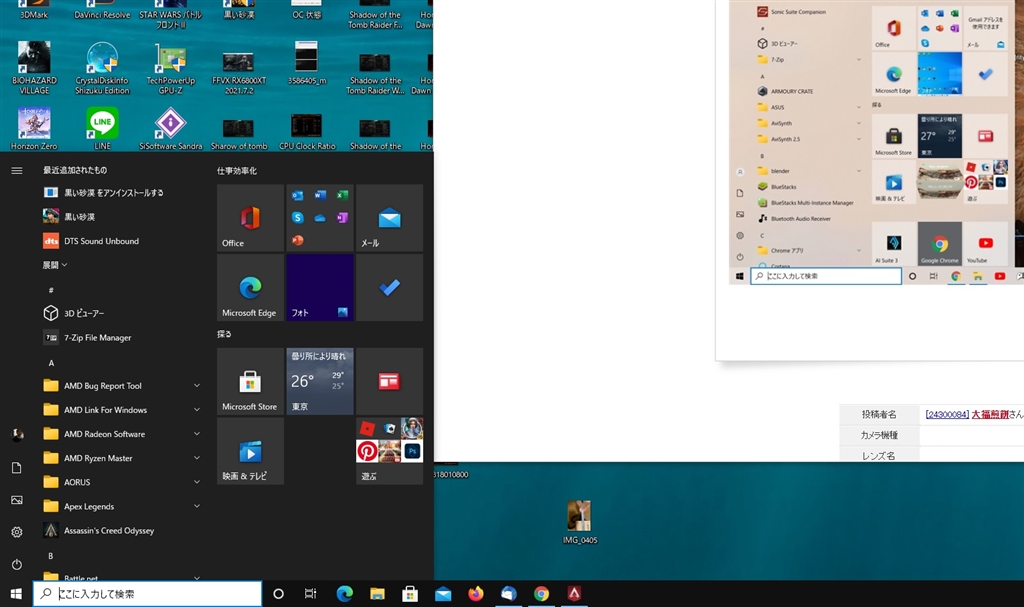Click the # section header in app list

pos(51,290)
